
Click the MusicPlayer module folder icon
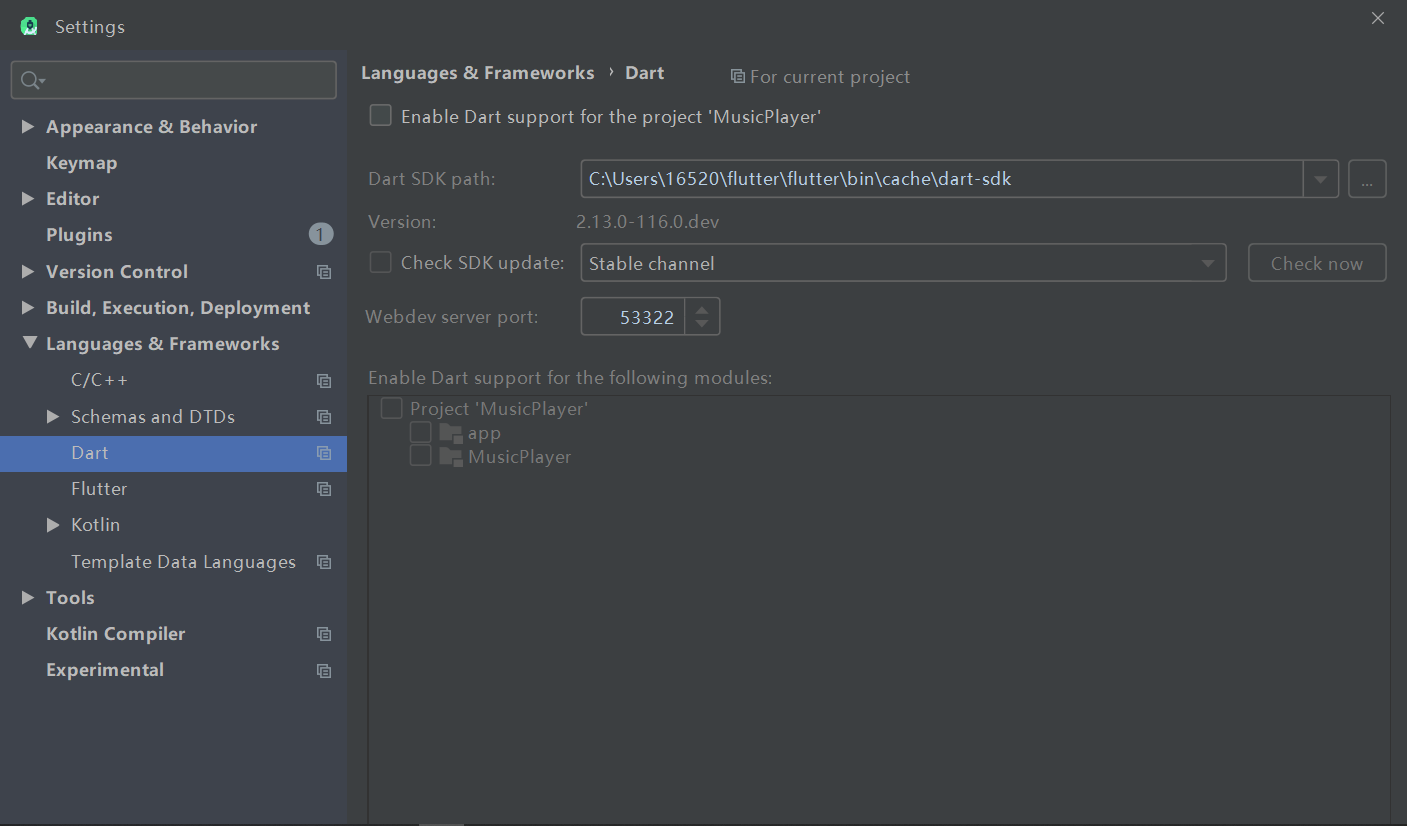451,456
